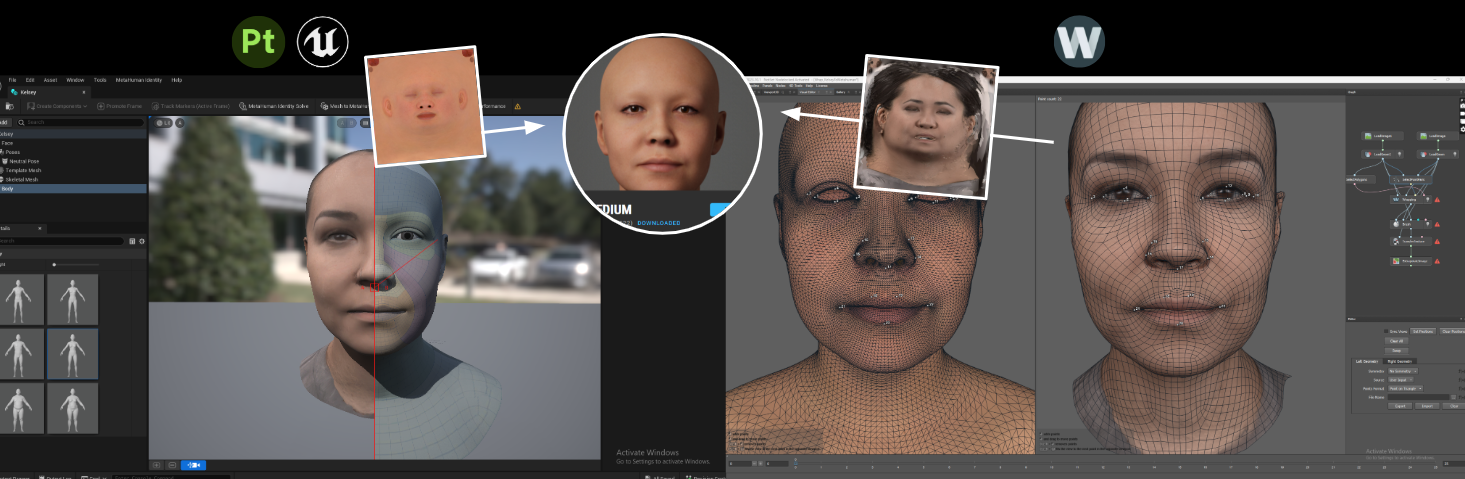
Task: Open the Lit view mode button in viewport
Action: click(x=163, y=123)
